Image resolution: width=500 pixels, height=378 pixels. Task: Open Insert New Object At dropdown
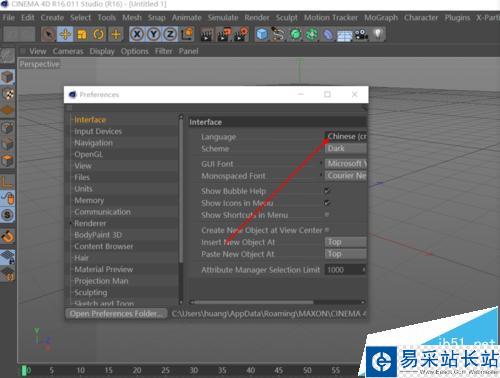coord(346,242)
